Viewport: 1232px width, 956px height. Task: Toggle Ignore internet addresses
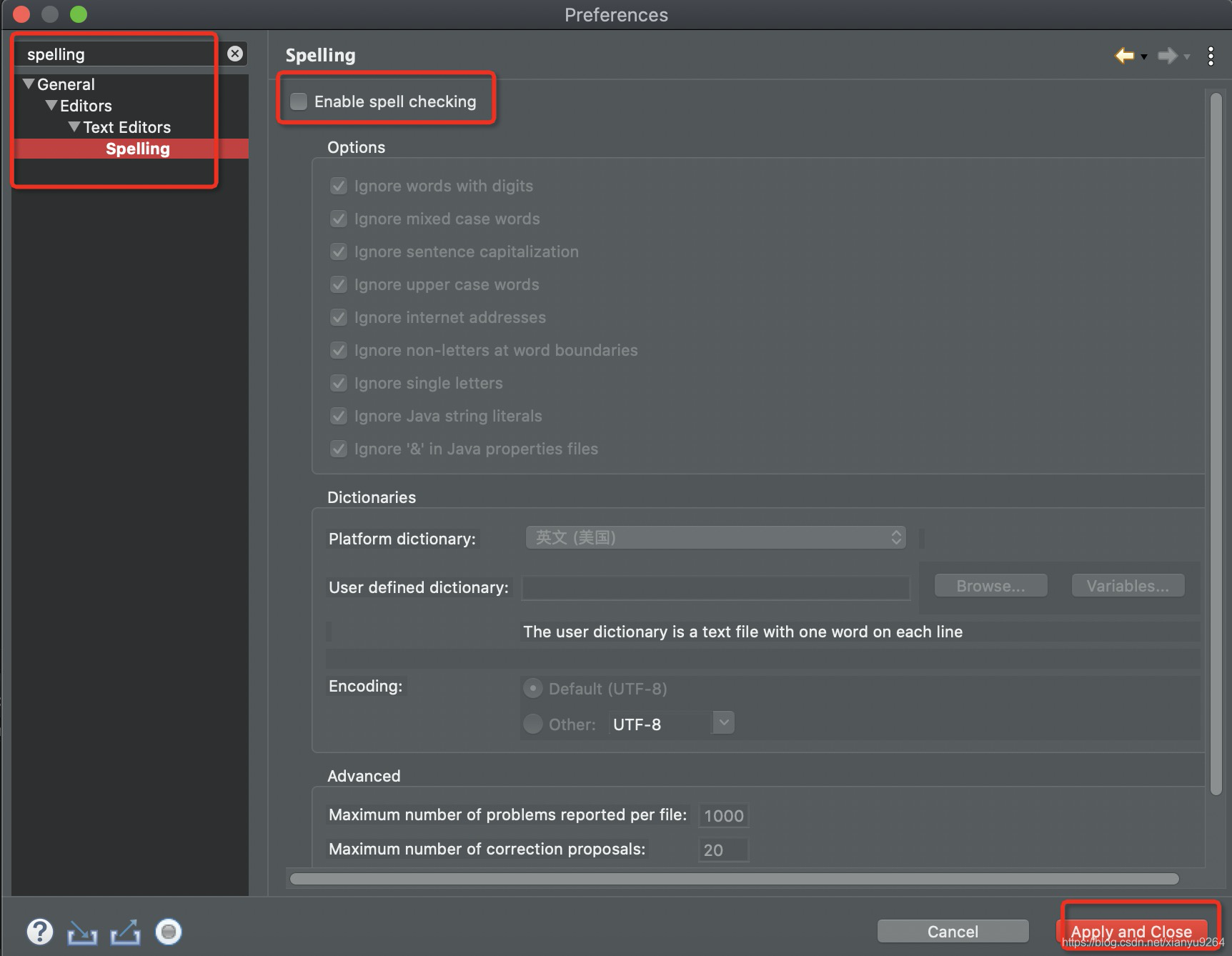click(339, 317)
